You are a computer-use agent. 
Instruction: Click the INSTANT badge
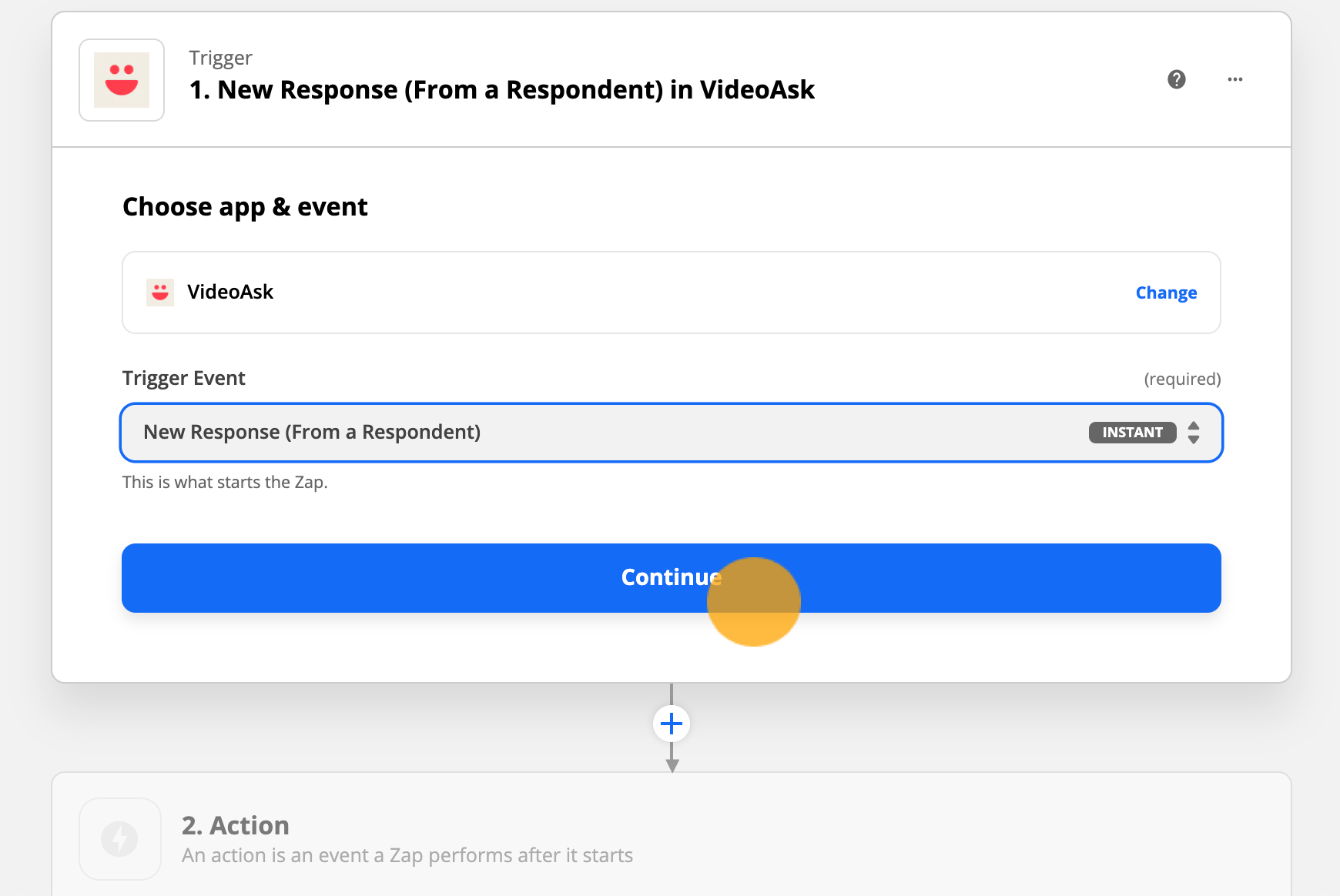(x=1132, y=433)
